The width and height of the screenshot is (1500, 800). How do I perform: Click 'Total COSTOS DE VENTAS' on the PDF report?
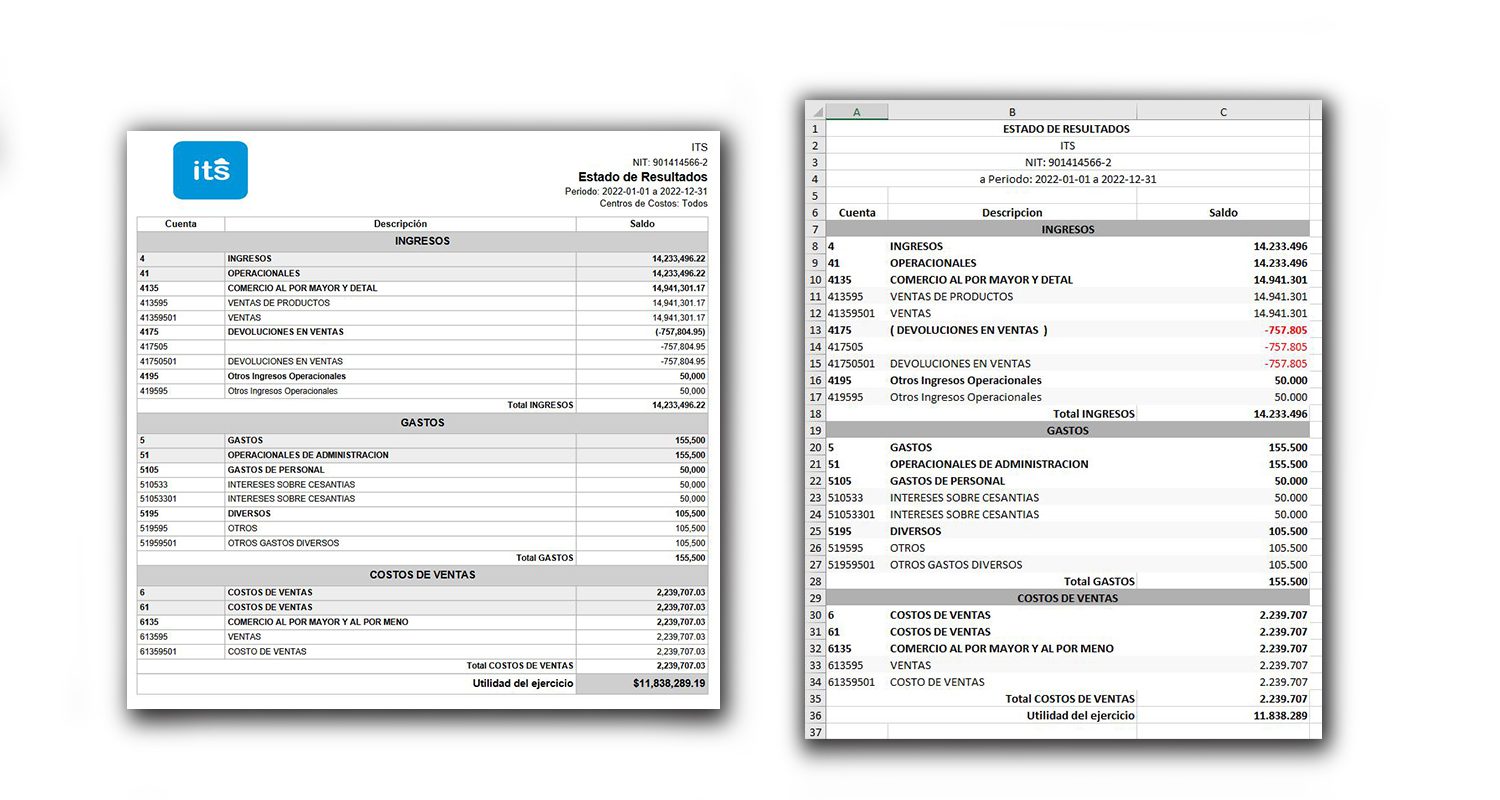tap(520, 666)
